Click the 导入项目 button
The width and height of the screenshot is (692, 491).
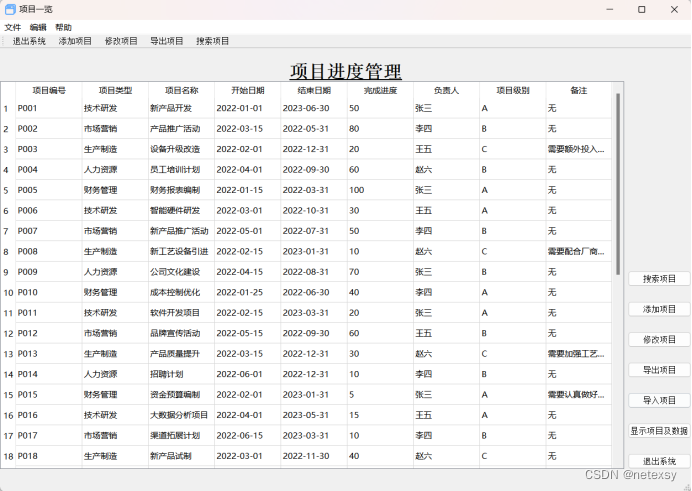pyautogui.click(x=659, y=401)
